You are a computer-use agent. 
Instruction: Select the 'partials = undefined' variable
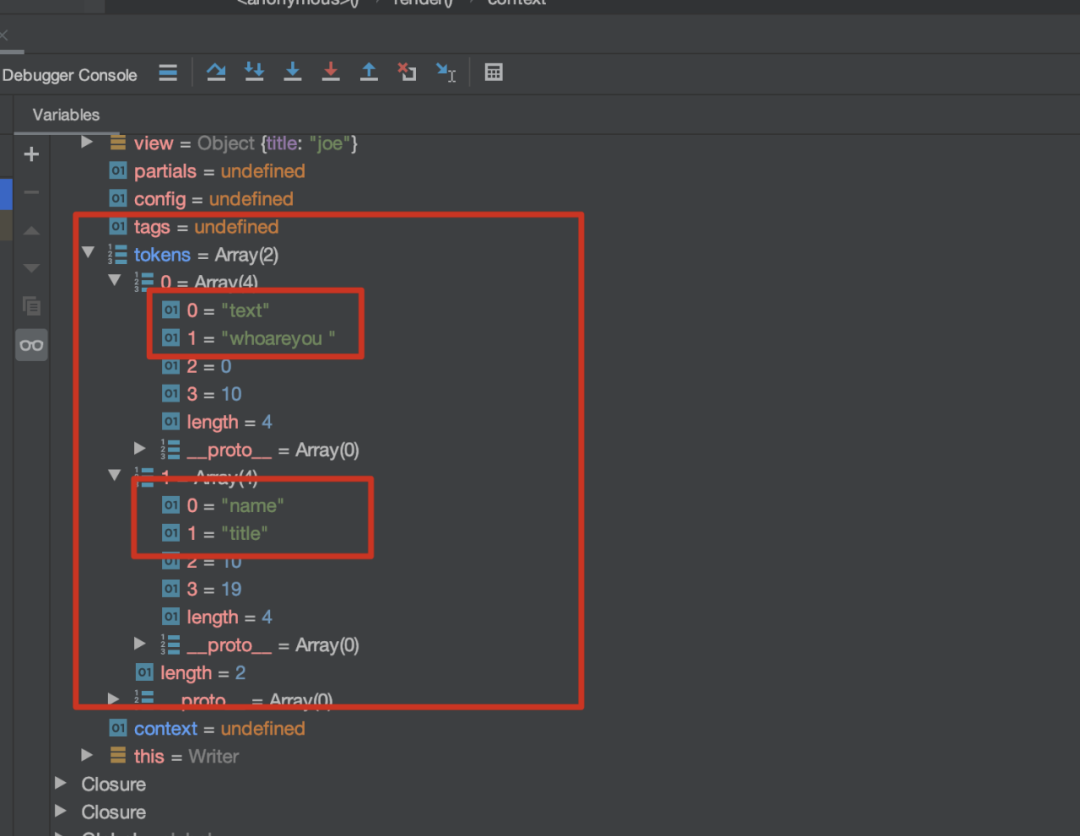219,171
